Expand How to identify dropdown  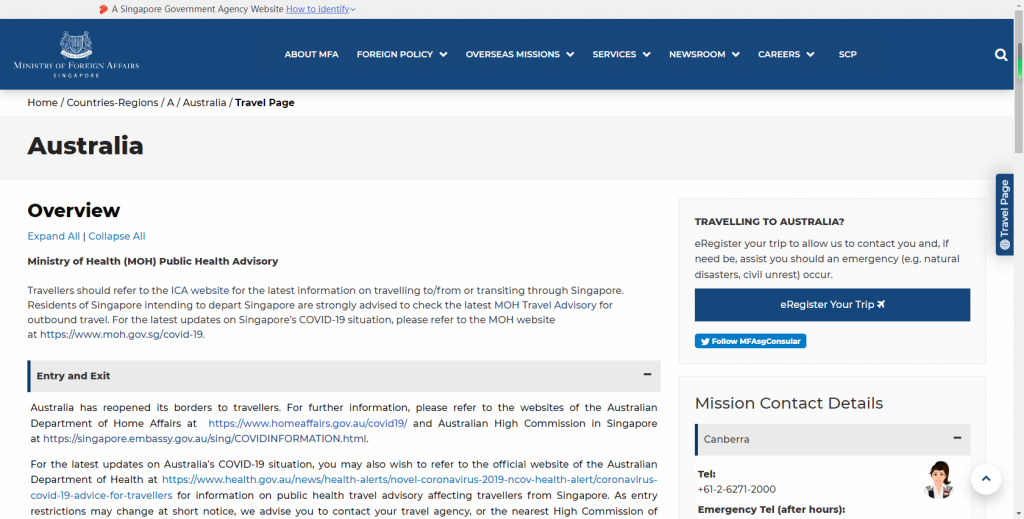tap(321, 9)
